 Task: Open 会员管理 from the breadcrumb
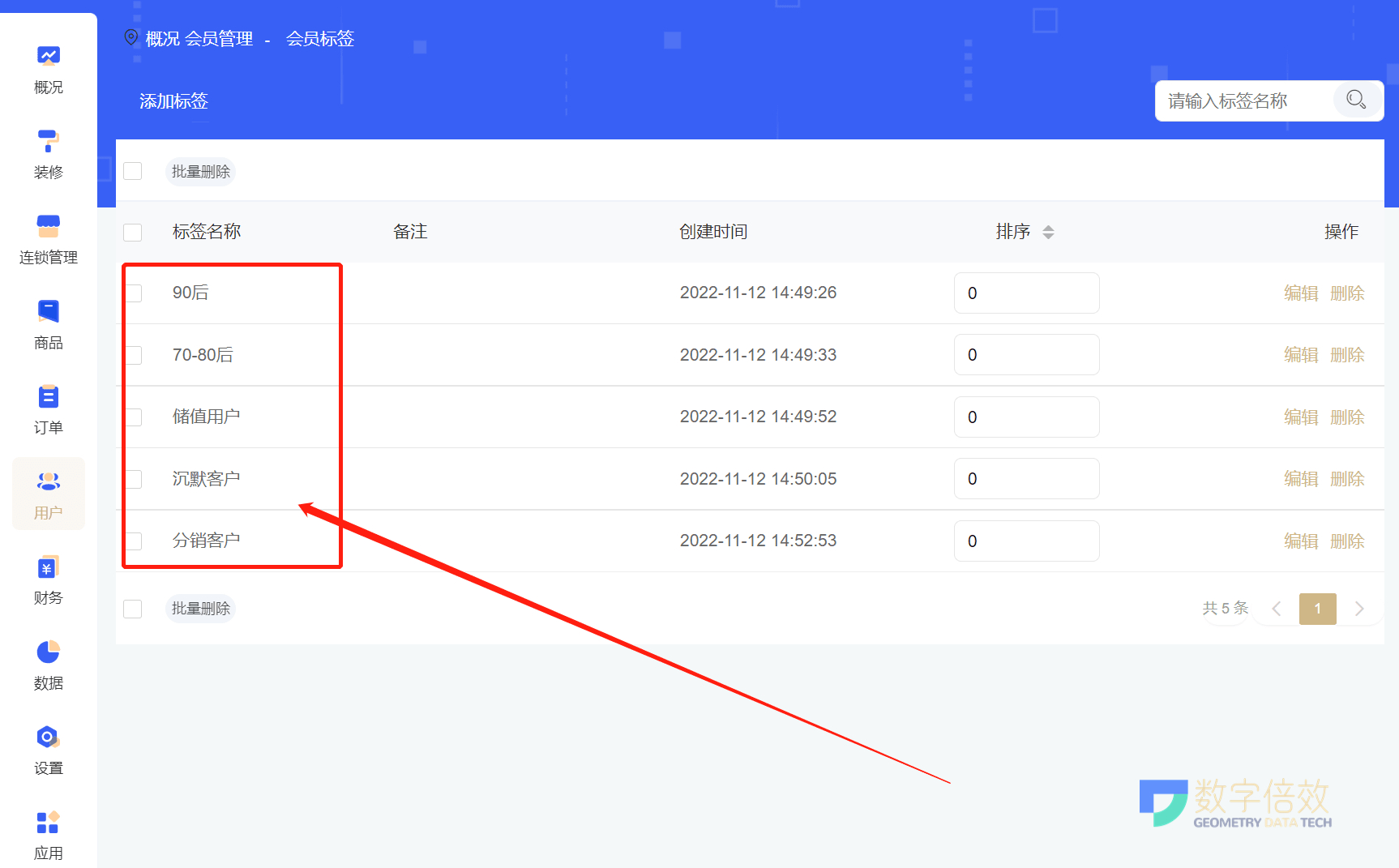tap(221, 38)
